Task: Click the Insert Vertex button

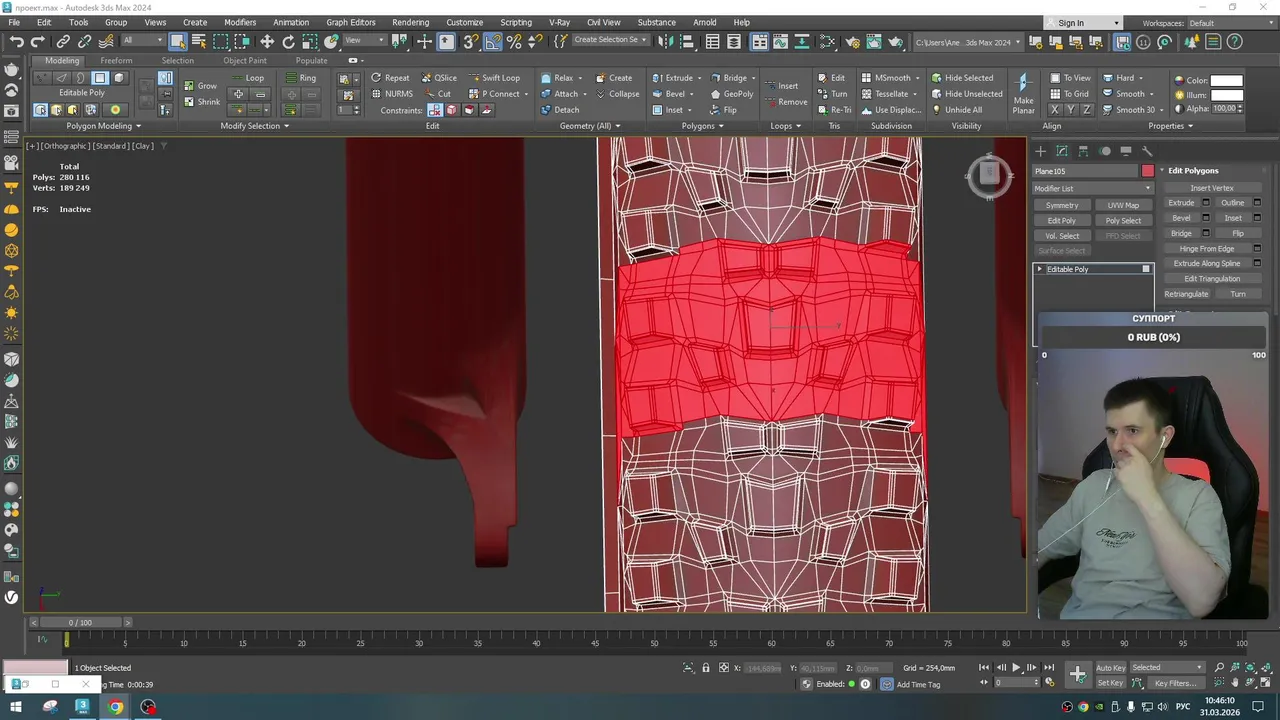Action: [x=1212, y=188]
